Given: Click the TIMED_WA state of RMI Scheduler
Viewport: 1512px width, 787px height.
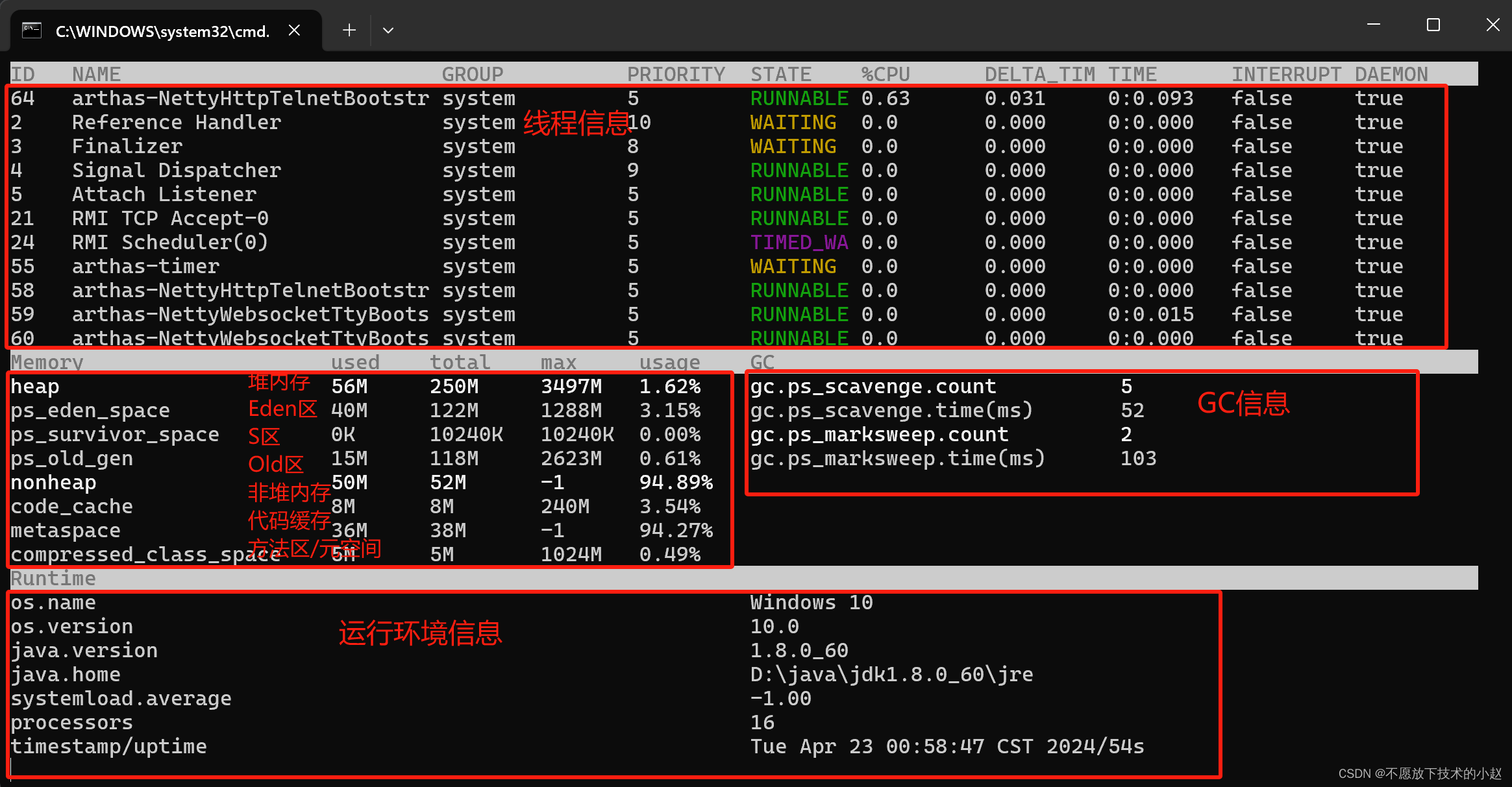Looking at the screenshot, I should pyautogui.click(x=799, y=243).
